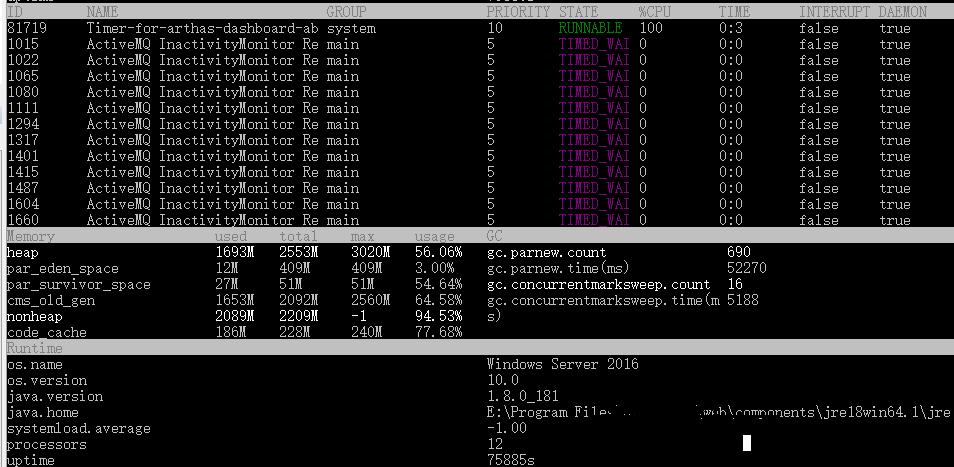The image size is (954, 467).
Task: Select thread ID 1604
Action: pos(23,204)
